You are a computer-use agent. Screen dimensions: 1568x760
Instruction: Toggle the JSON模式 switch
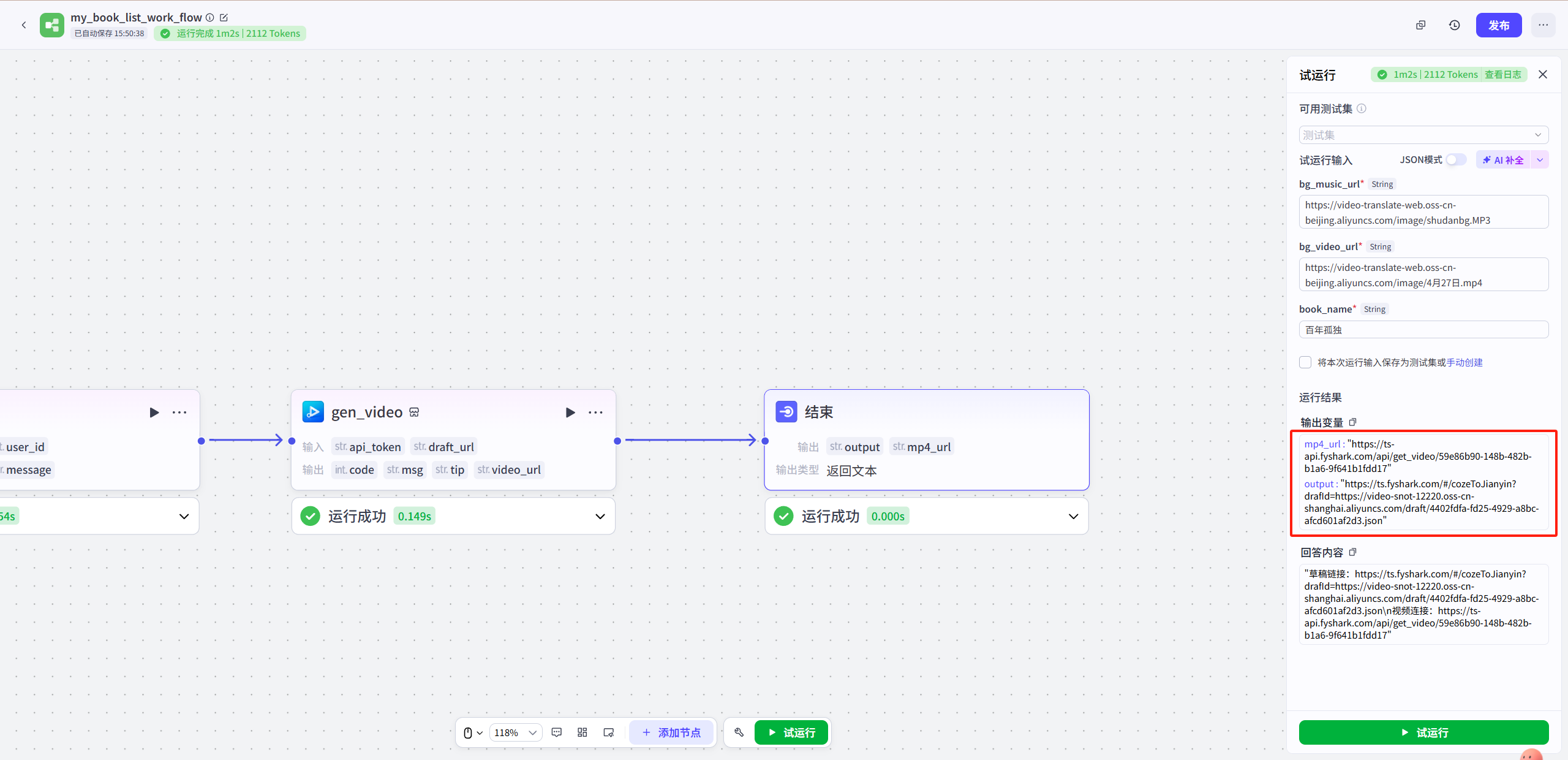pos(1455,160)
